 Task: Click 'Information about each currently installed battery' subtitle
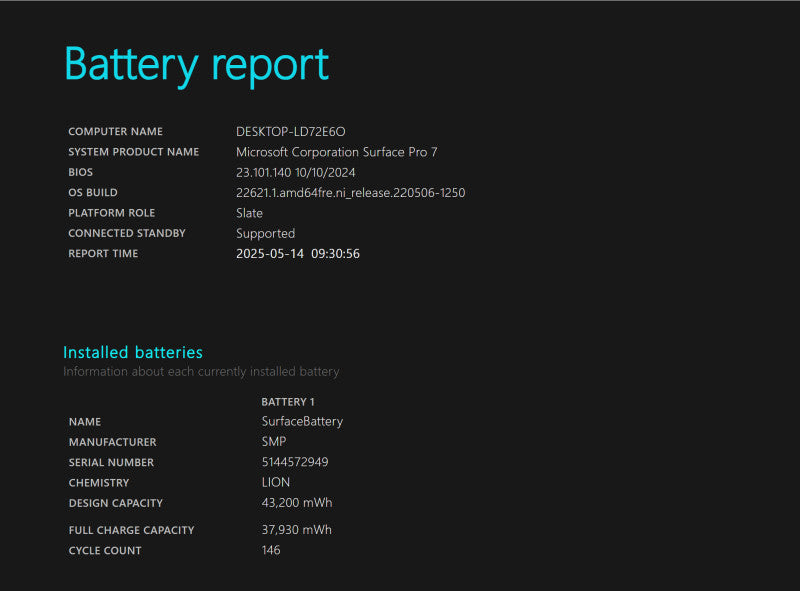[x=201, y=372]
